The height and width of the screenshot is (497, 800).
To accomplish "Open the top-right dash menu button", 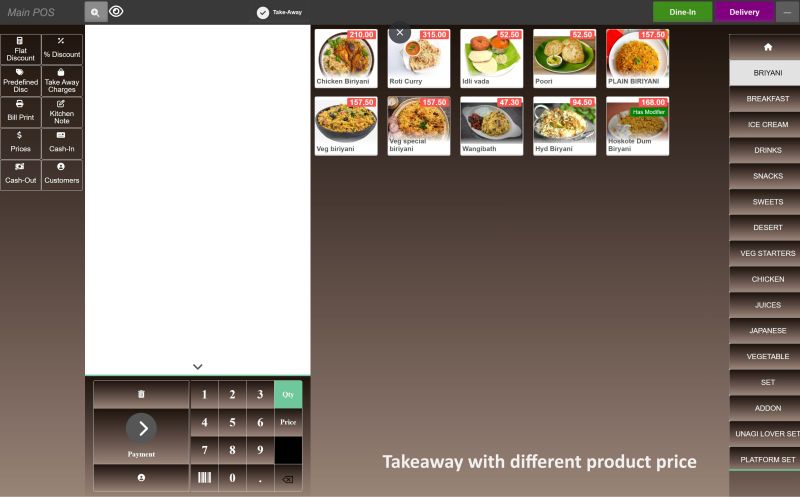I will click(x=787, y=12).
